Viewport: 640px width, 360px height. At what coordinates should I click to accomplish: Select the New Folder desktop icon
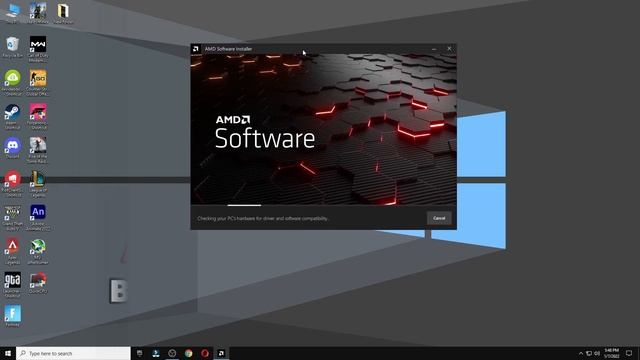(x=63, y=13)
